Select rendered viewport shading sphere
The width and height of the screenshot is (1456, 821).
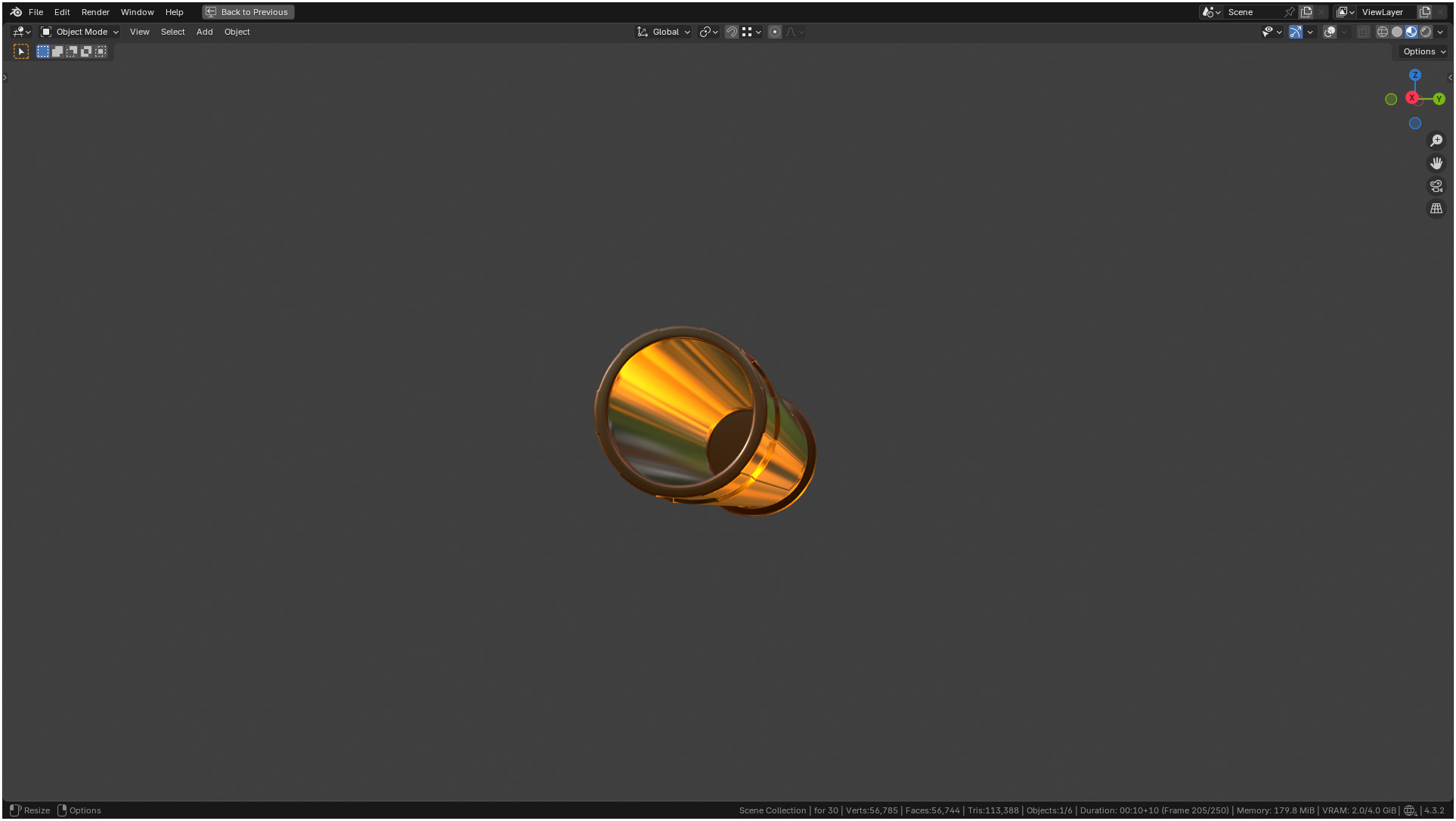1426,32
